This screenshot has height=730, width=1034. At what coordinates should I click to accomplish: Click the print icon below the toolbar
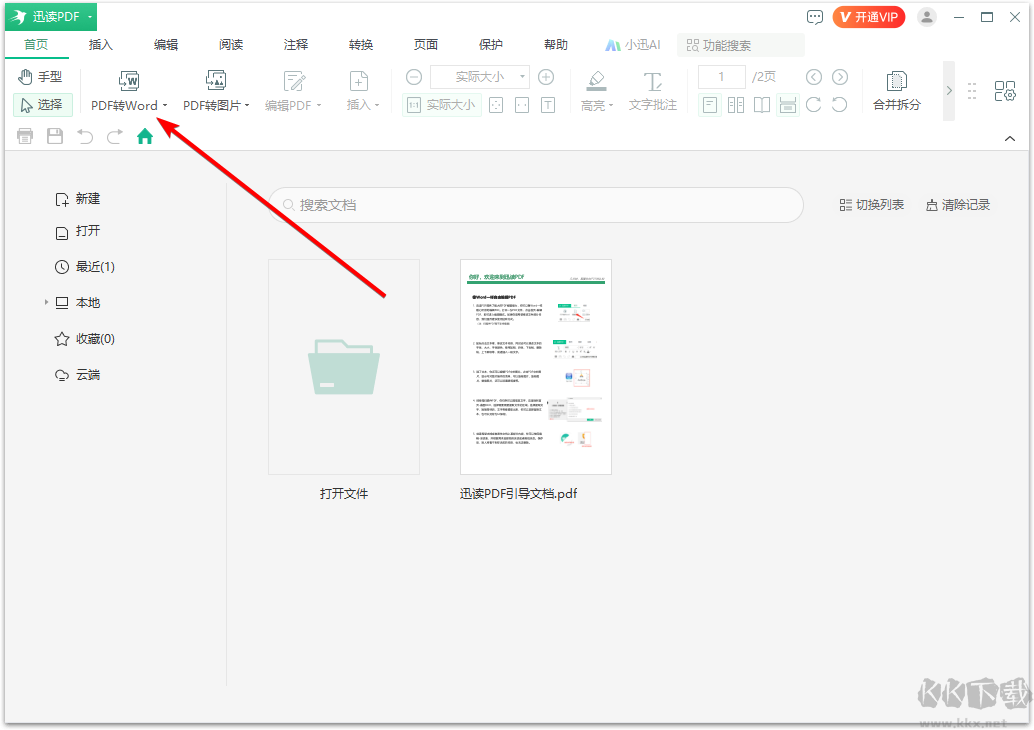24,136
